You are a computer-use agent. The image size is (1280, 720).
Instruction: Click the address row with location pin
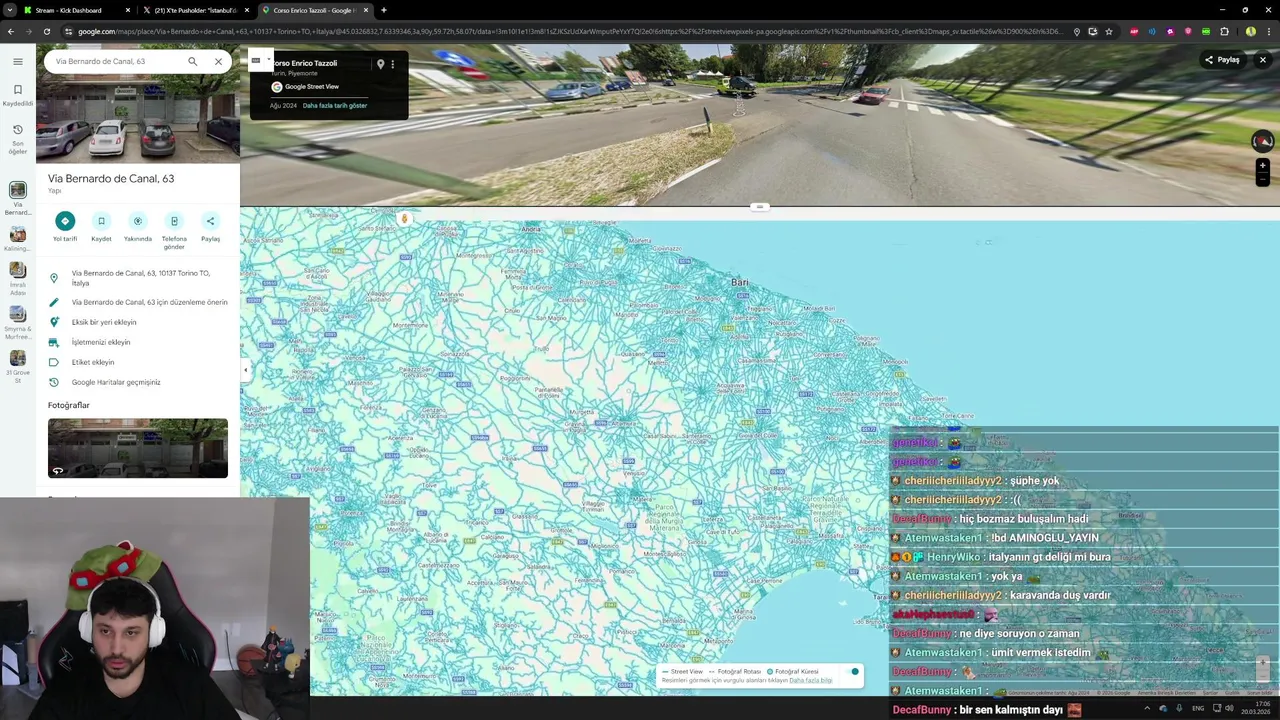138,278
